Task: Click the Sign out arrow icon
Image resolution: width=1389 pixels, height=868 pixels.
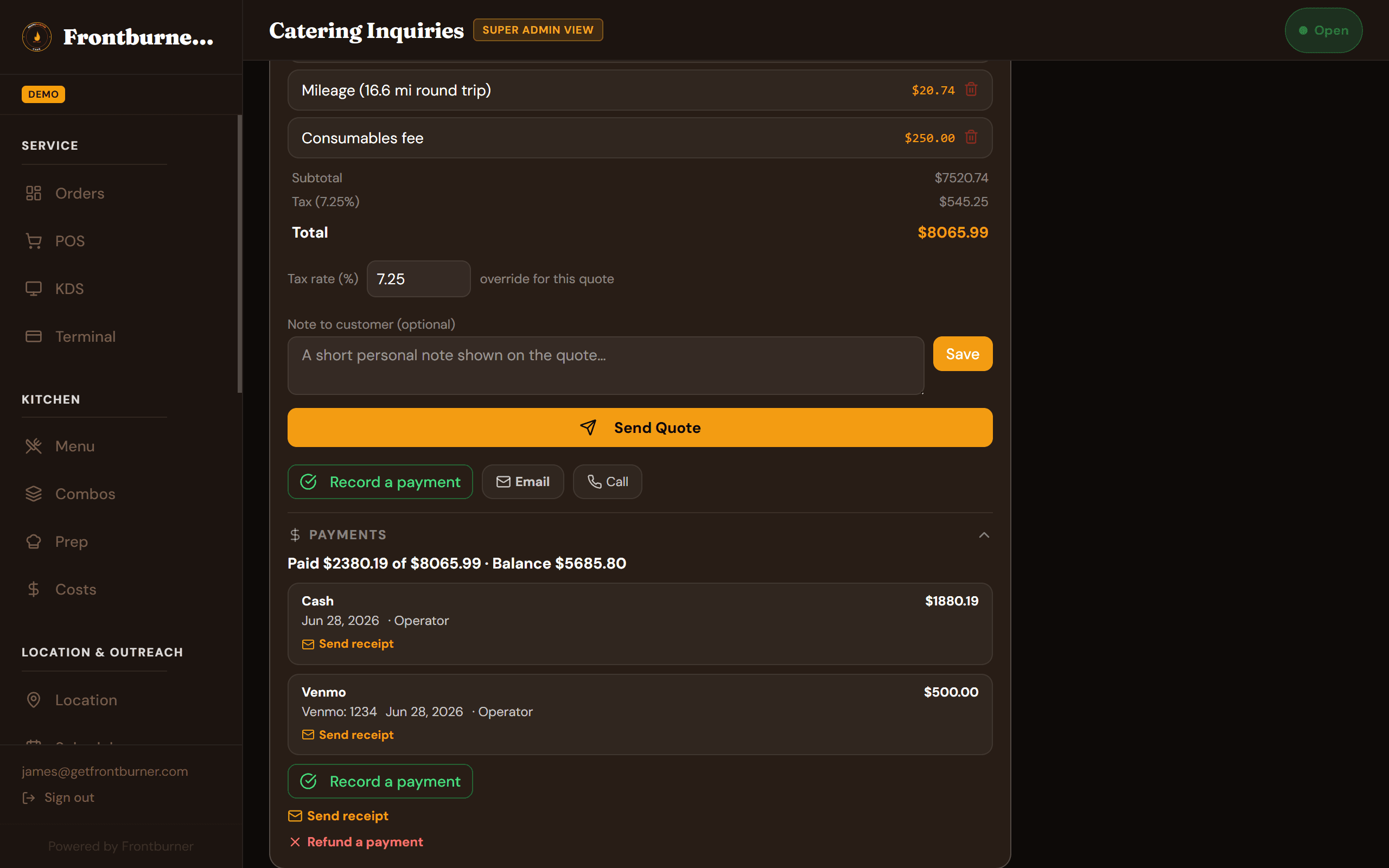Action: [x=29, y=797]
